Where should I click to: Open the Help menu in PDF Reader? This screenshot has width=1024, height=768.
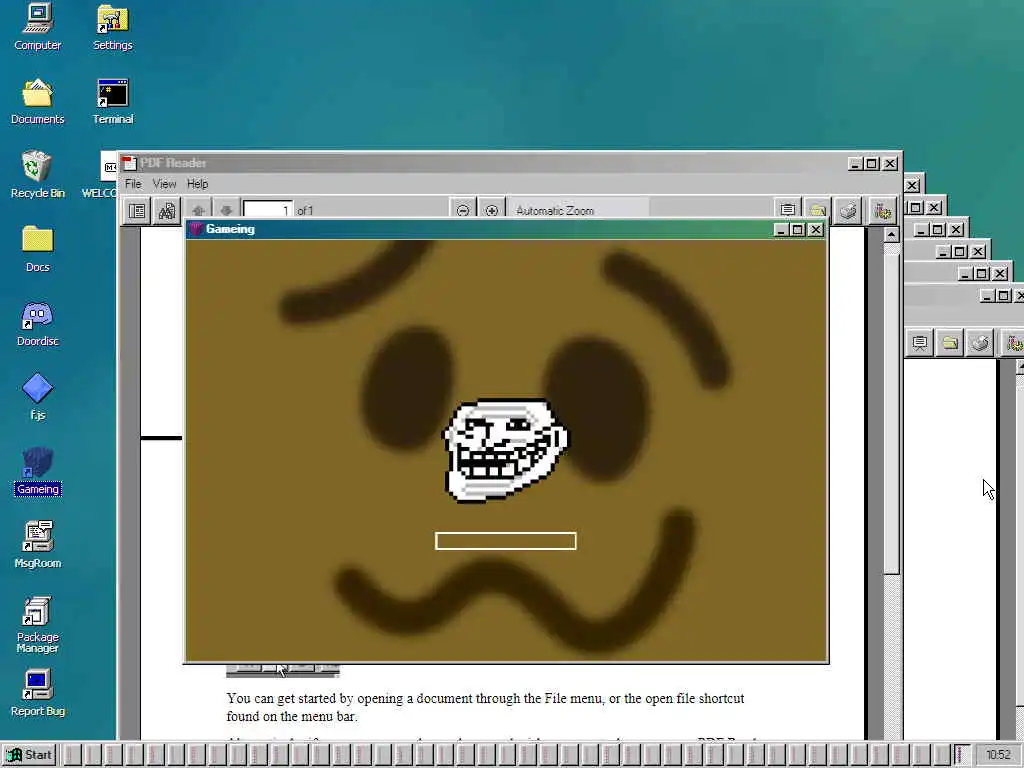[197, 184]
